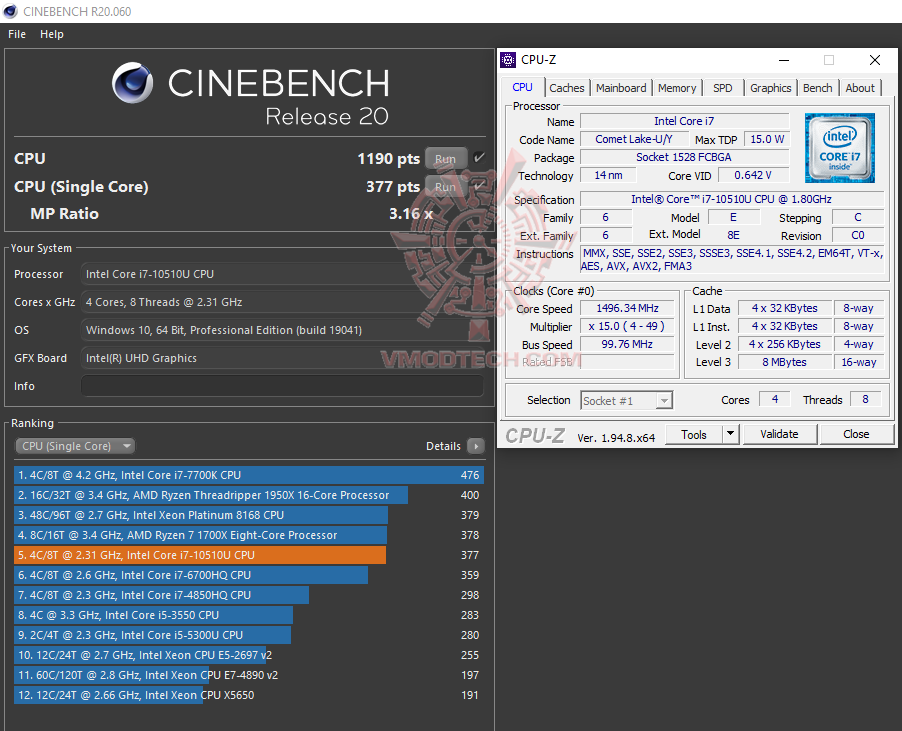Switch to the Memory tab
The image size is (902, 731).
click(677, 88)
